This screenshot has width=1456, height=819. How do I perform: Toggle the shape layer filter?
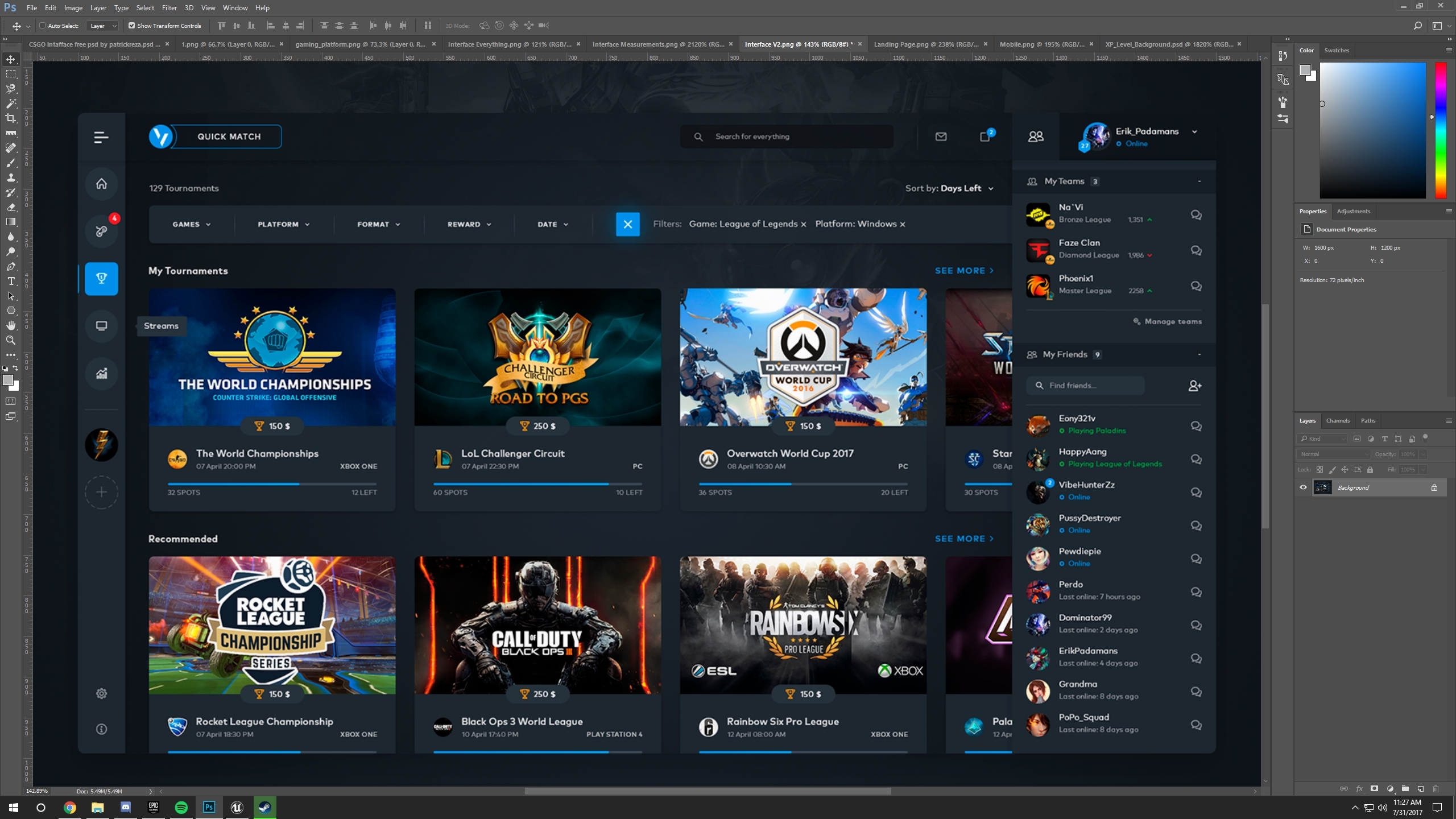click(1398, 439)
